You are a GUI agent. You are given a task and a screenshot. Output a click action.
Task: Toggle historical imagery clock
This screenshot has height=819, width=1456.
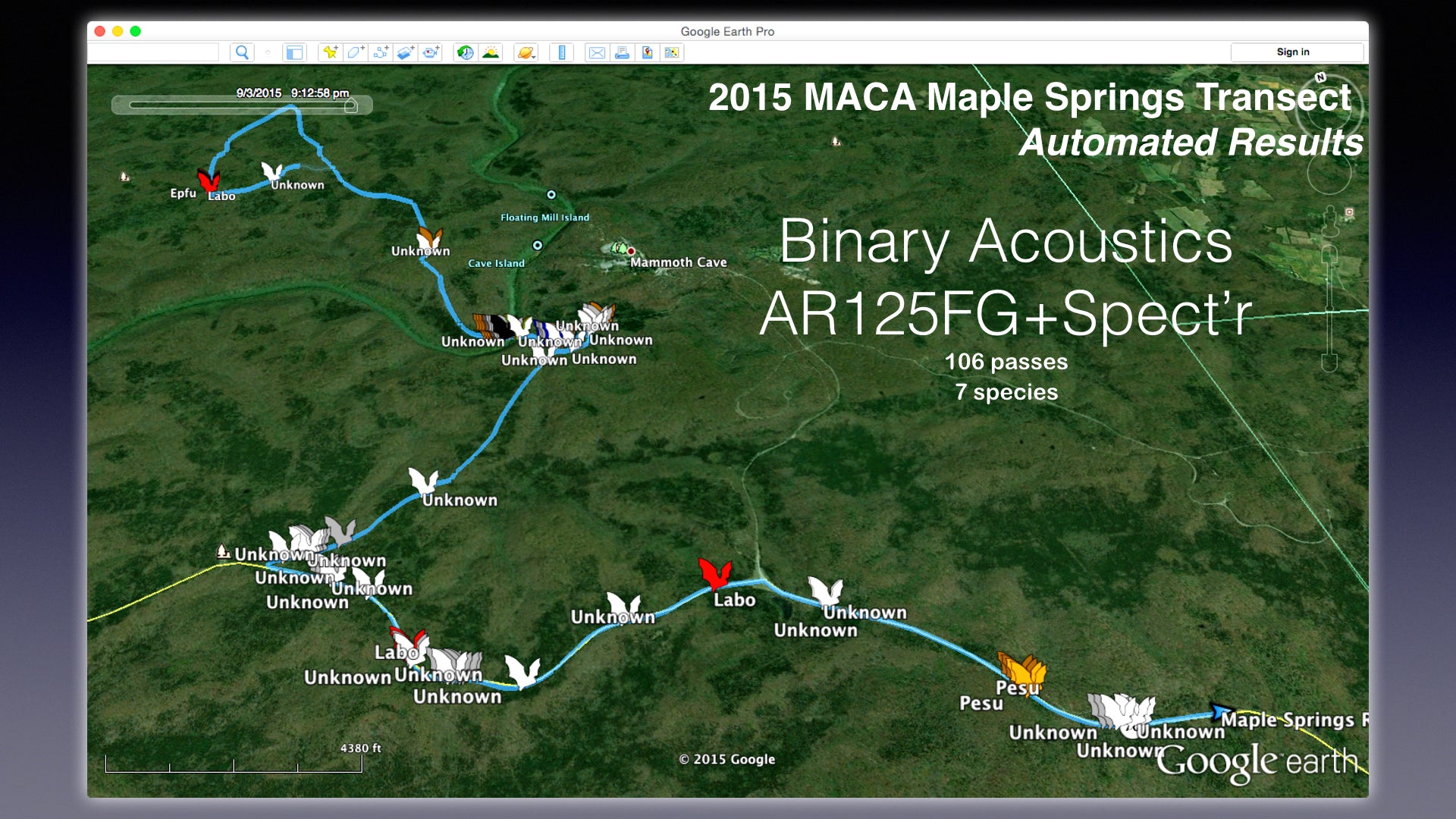click(x=466, y=52)
